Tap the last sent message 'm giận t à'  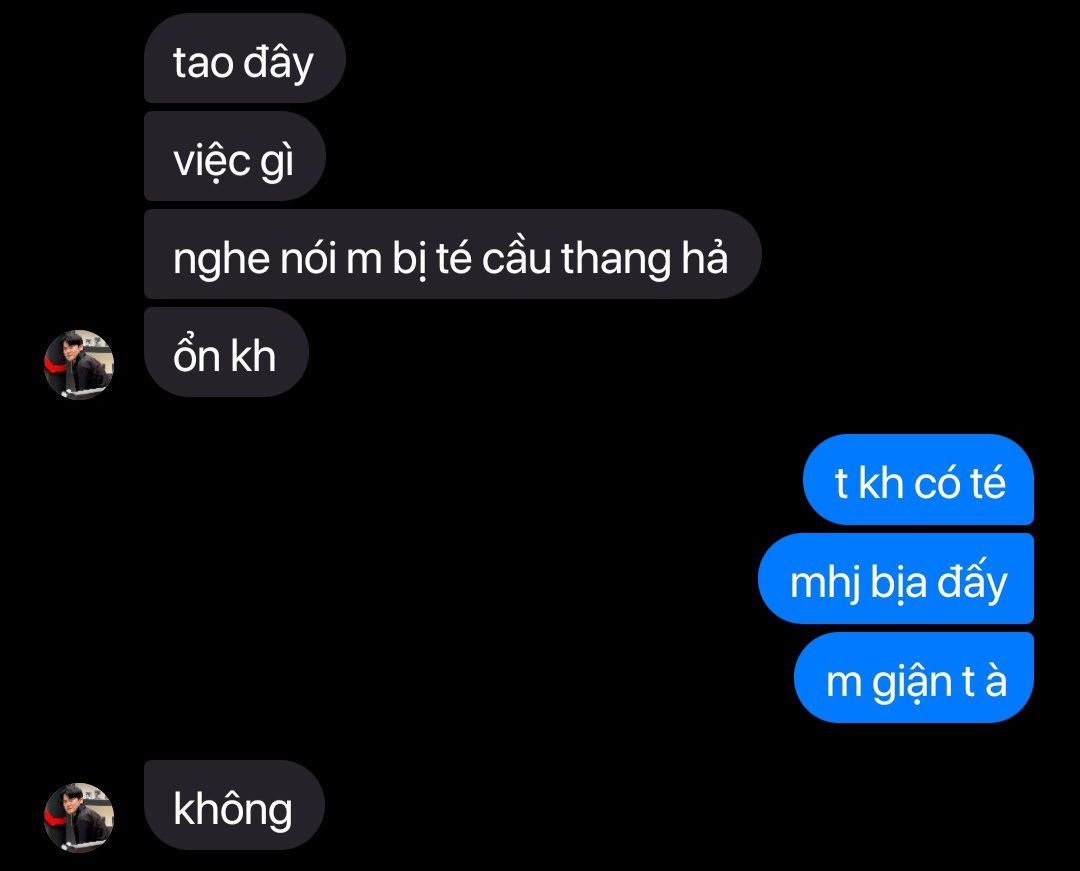click(914, 678)
